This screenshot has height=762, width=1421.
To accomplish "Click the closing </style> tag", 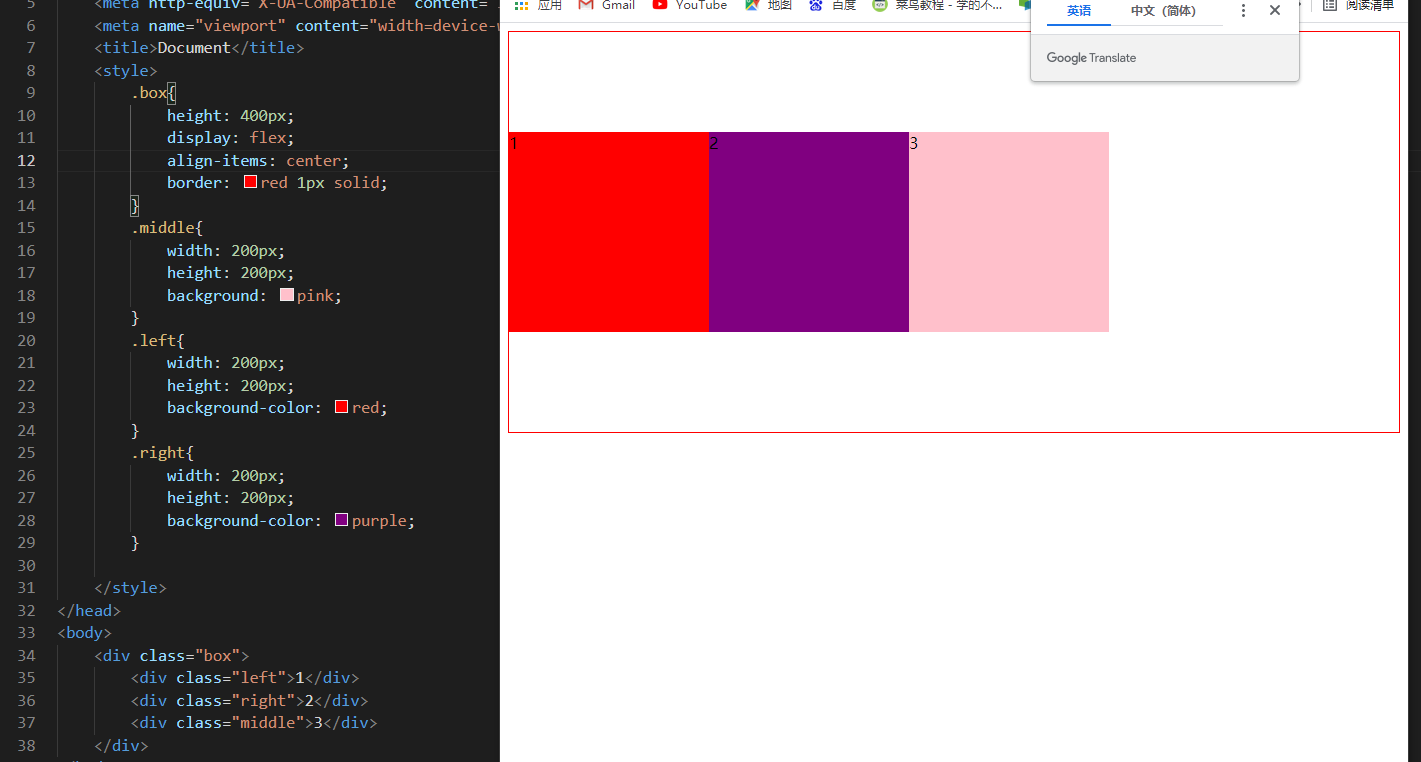I will click(130, 588).
